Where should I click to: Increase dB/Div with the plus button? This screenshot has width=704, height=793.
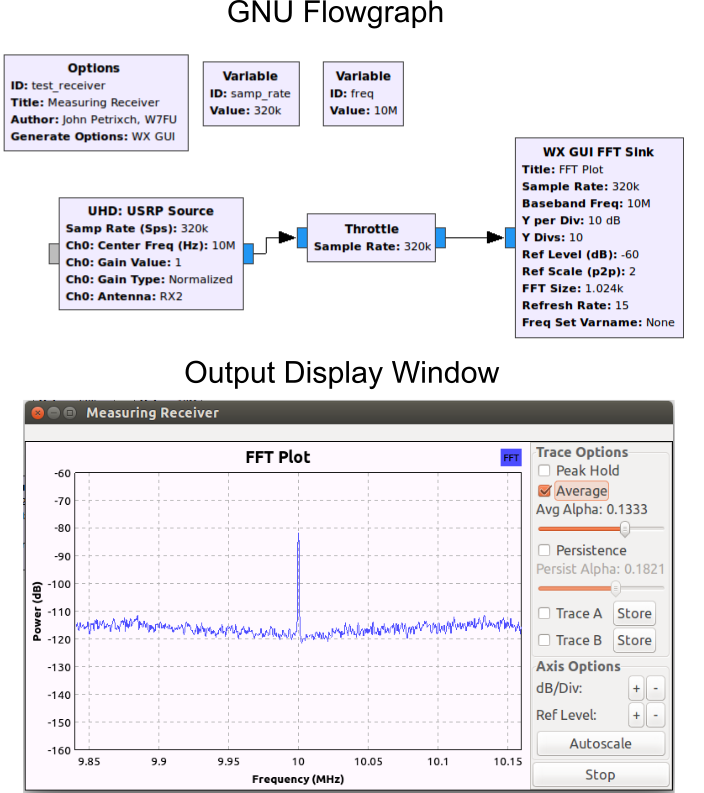[x=635, y=689]
